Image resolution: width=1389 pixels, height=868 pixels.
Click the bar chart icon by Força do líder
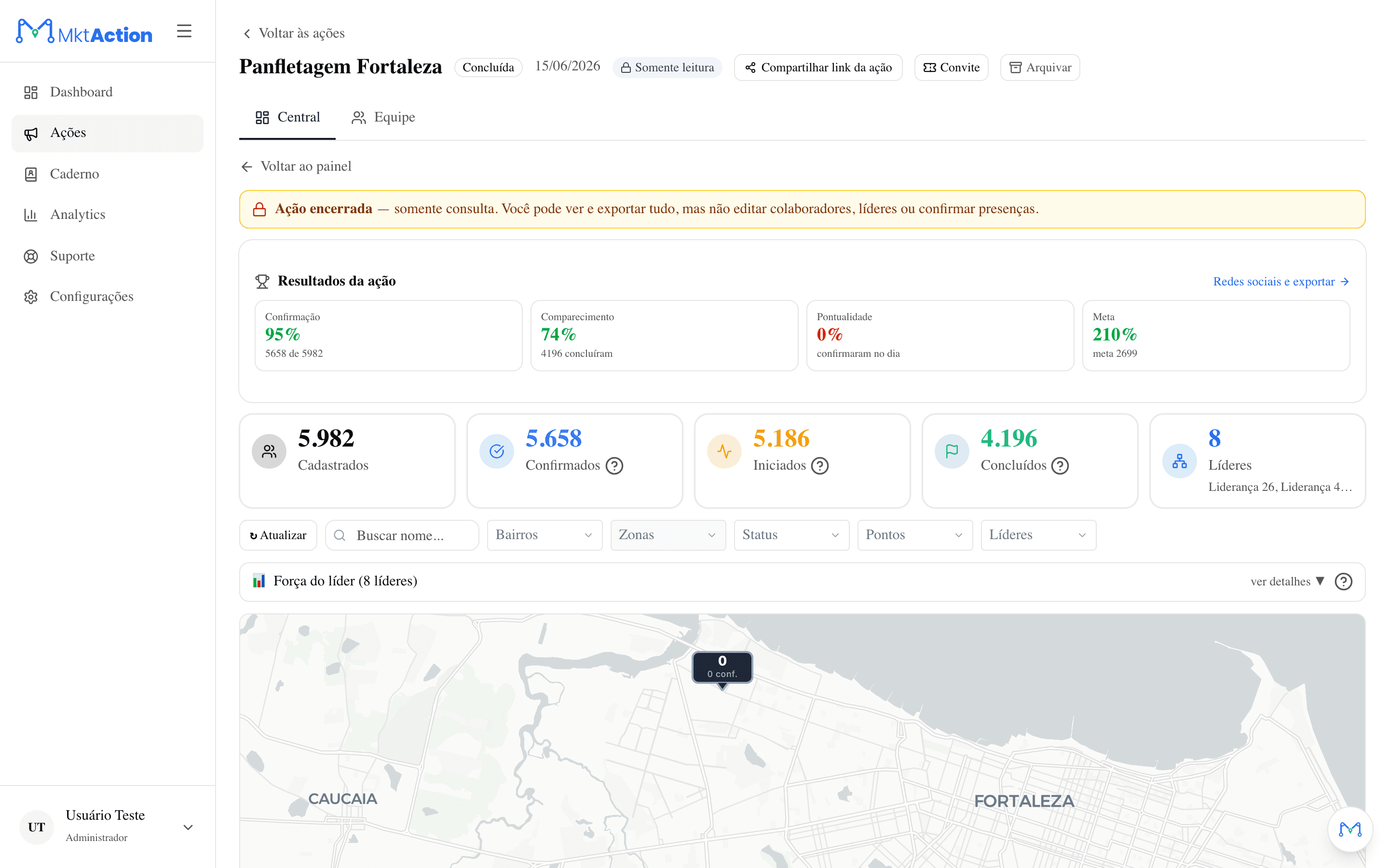259,581
